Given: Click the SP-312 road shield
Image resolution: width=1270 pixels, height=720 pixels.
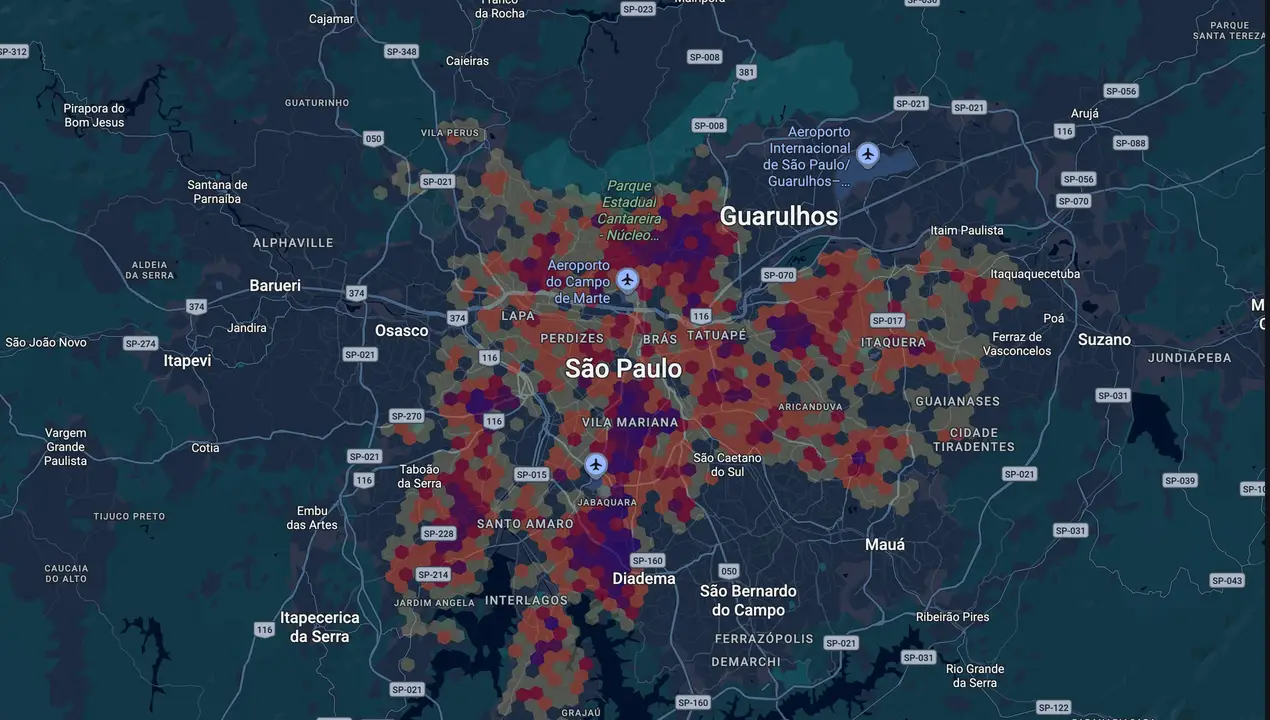Looking at the screenshot, I should click(x=14, y=51).
